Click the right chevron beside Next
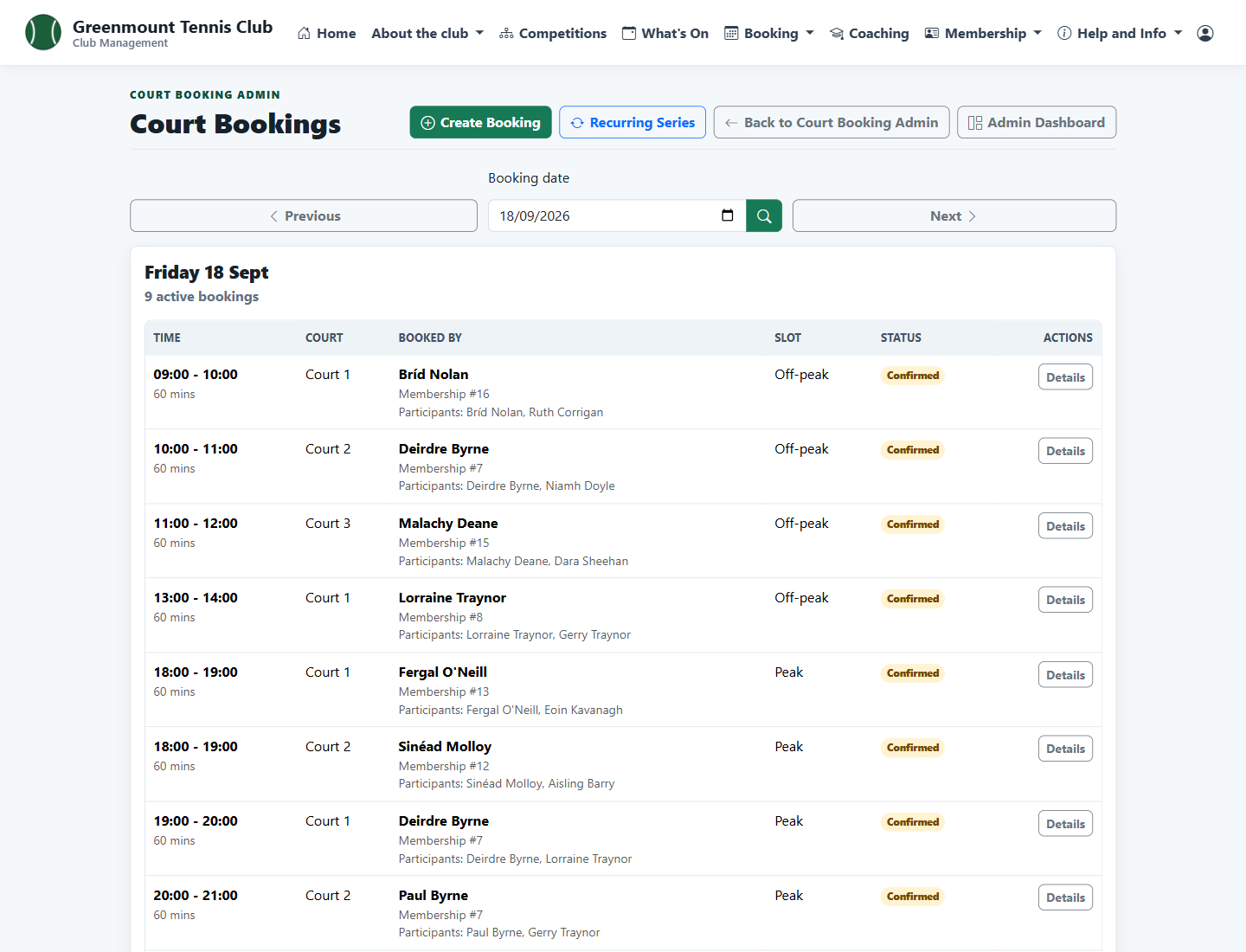The height and width of the screenshot is (952, 1246). pyautogui.click(x=972, y=216)
